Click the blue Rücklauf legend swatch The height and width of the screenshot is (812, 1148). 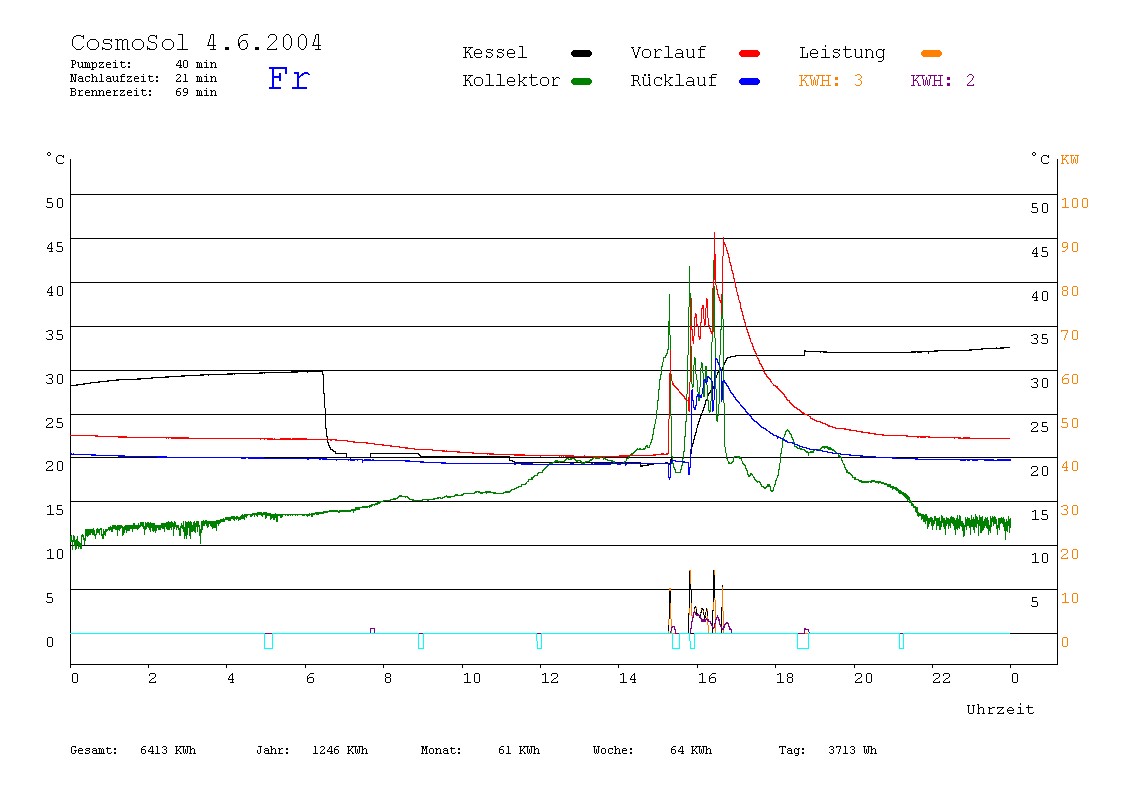[x=750, y=81]
